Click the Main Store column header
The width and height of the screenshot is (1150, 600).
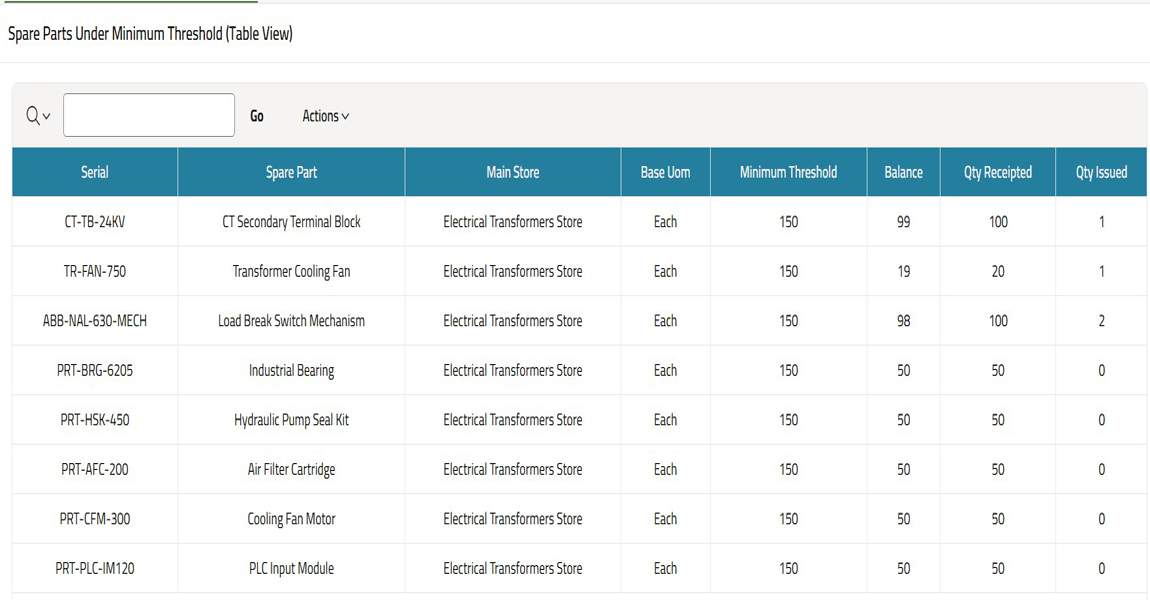point(512,172)
